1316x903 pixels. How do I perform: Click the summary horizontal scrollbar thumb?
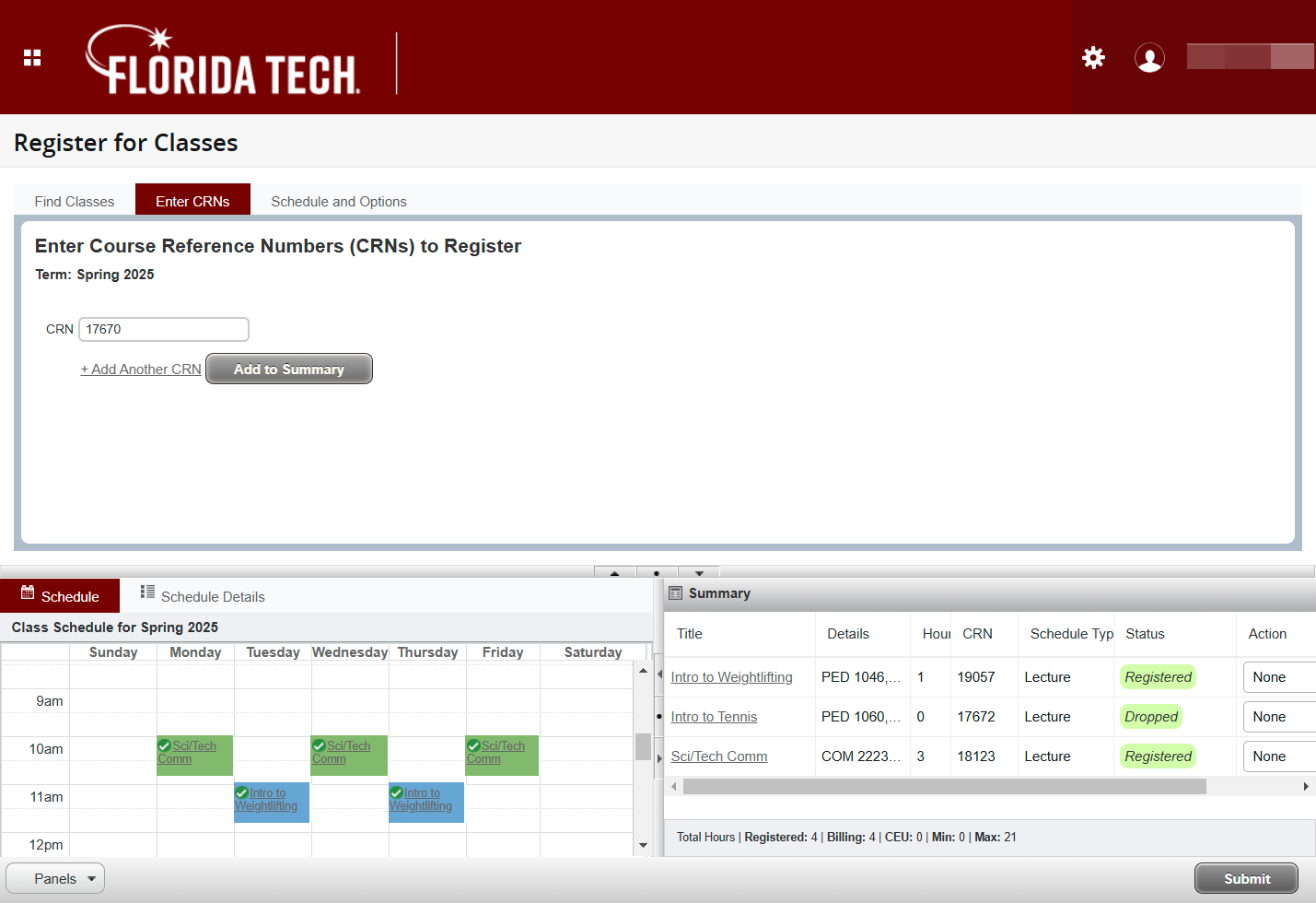click(945, 786)
